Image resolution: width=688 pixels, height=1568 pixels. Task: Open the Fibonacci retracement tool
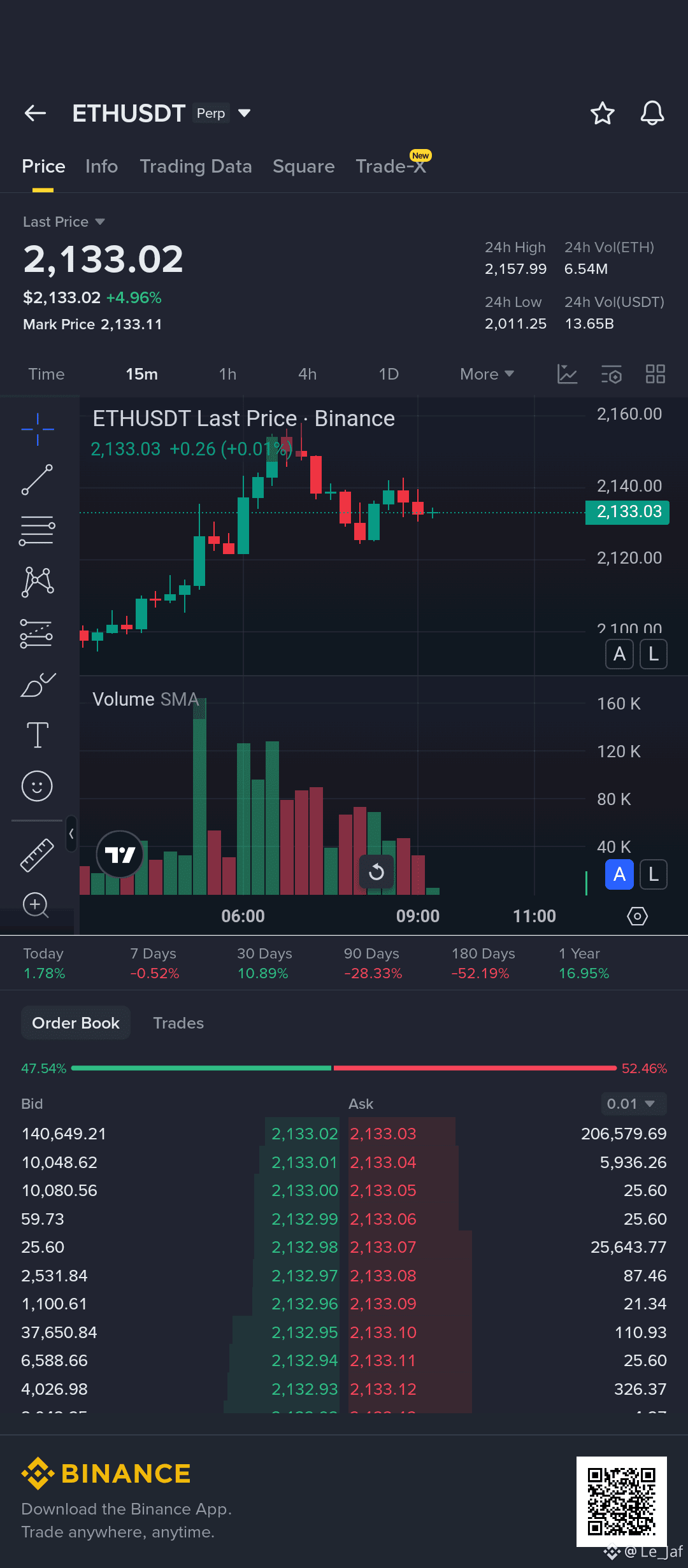[38, 531]
